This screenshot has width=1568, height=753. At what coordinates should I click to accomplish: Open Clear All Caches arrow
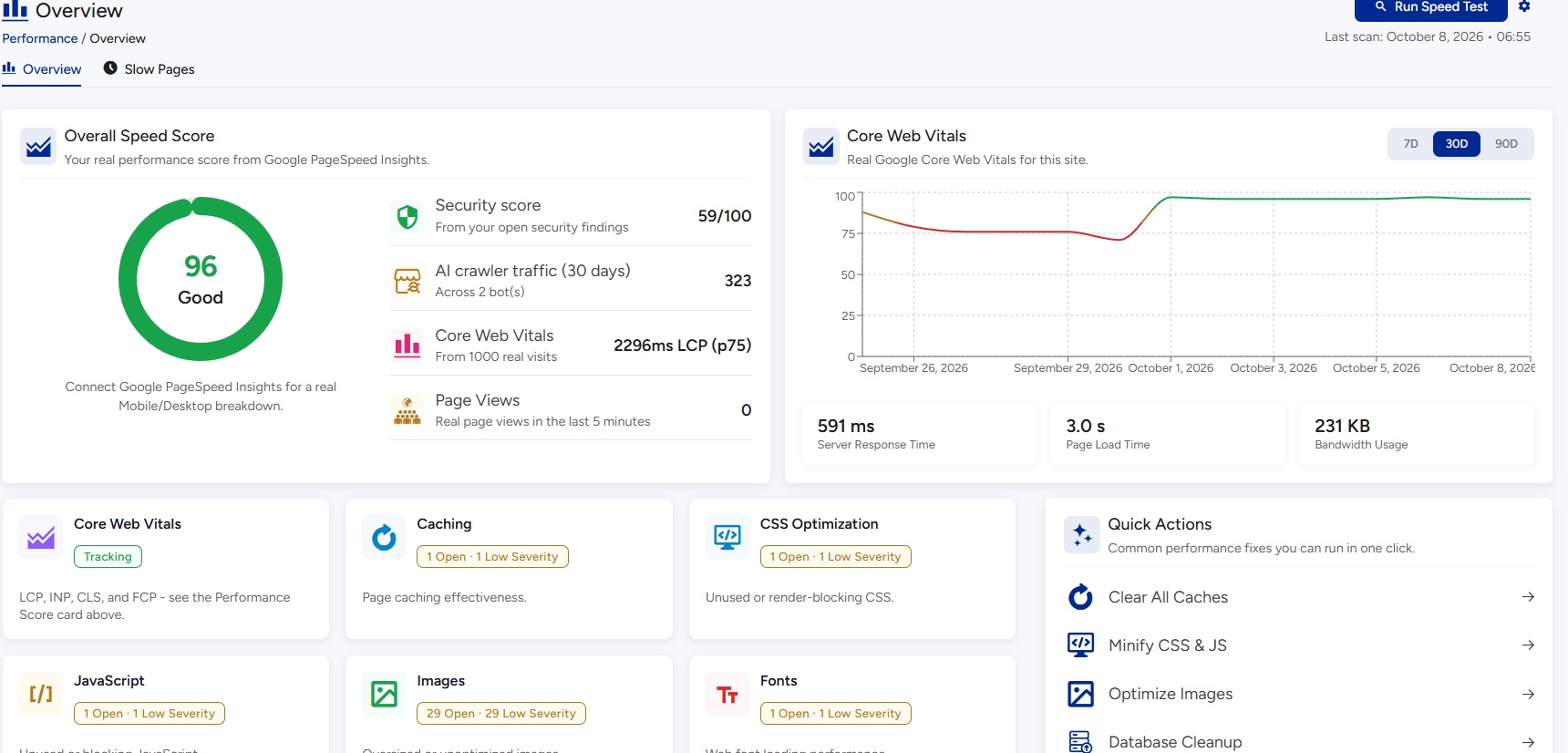[1528, 597]
